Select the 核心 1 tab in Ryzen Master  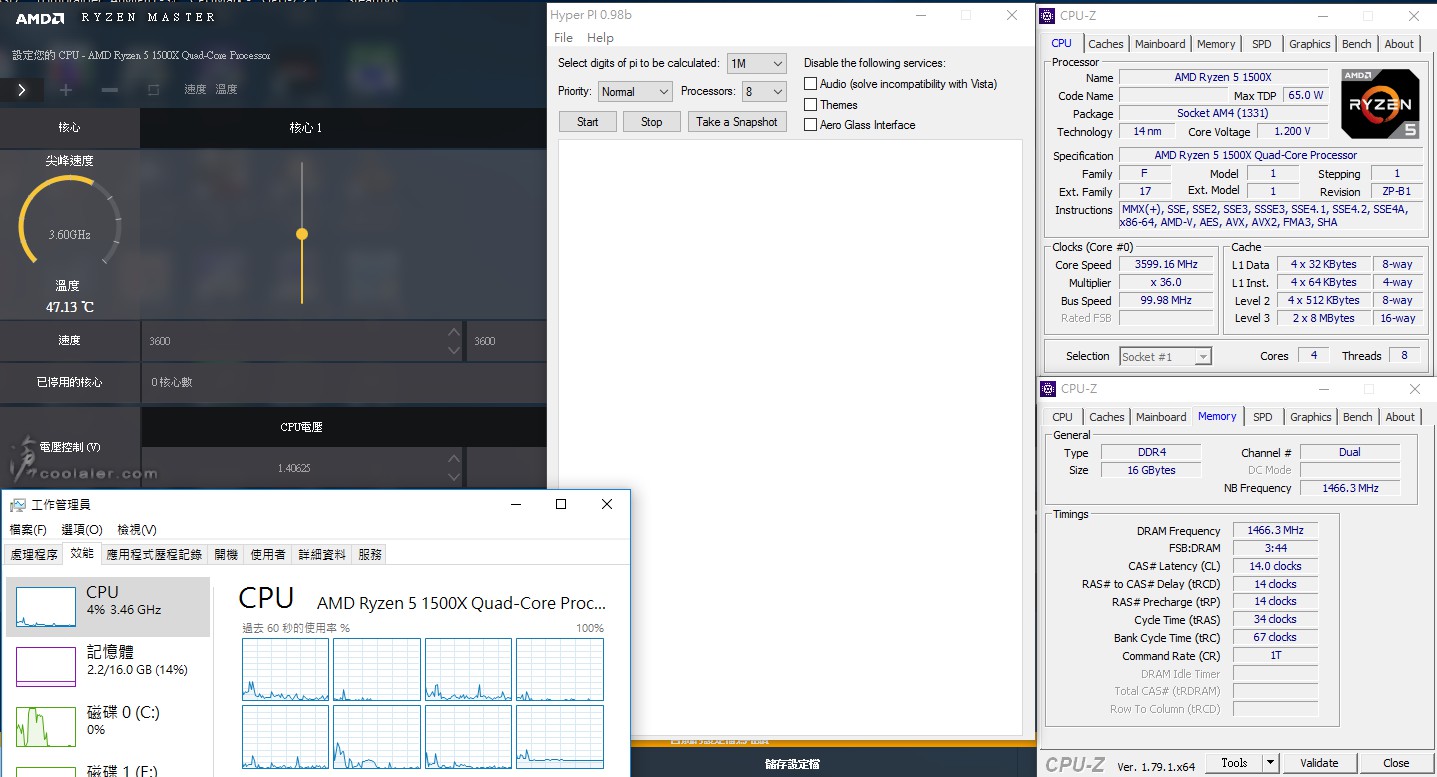(306, 128)
